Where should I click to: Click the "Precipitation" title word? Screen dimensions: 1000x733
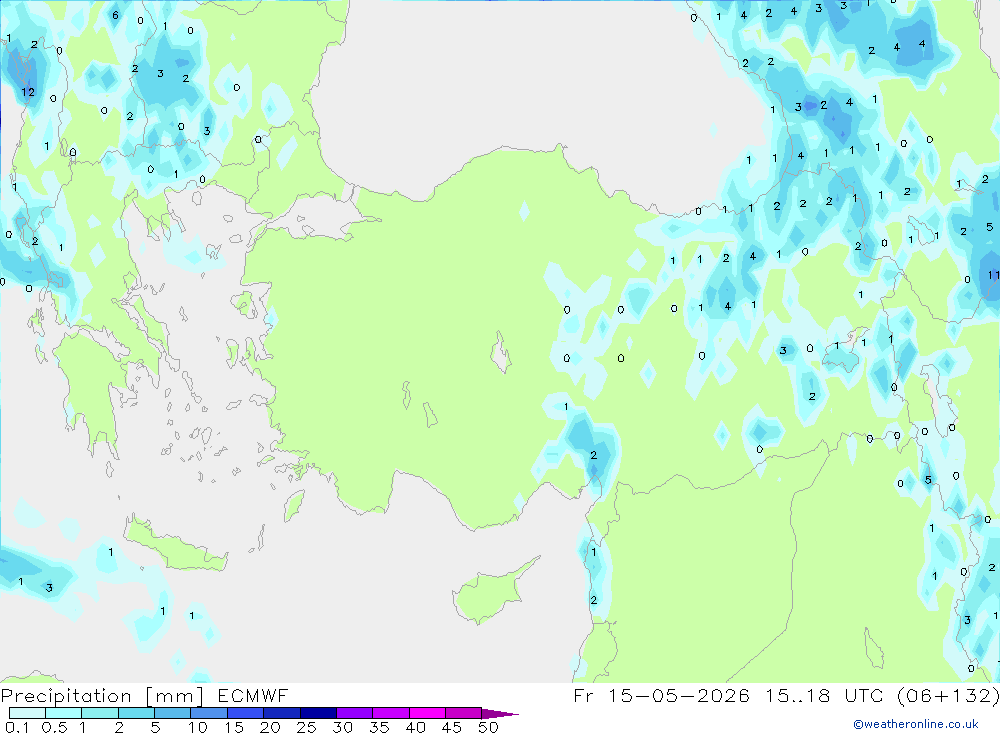coord(66,695)
